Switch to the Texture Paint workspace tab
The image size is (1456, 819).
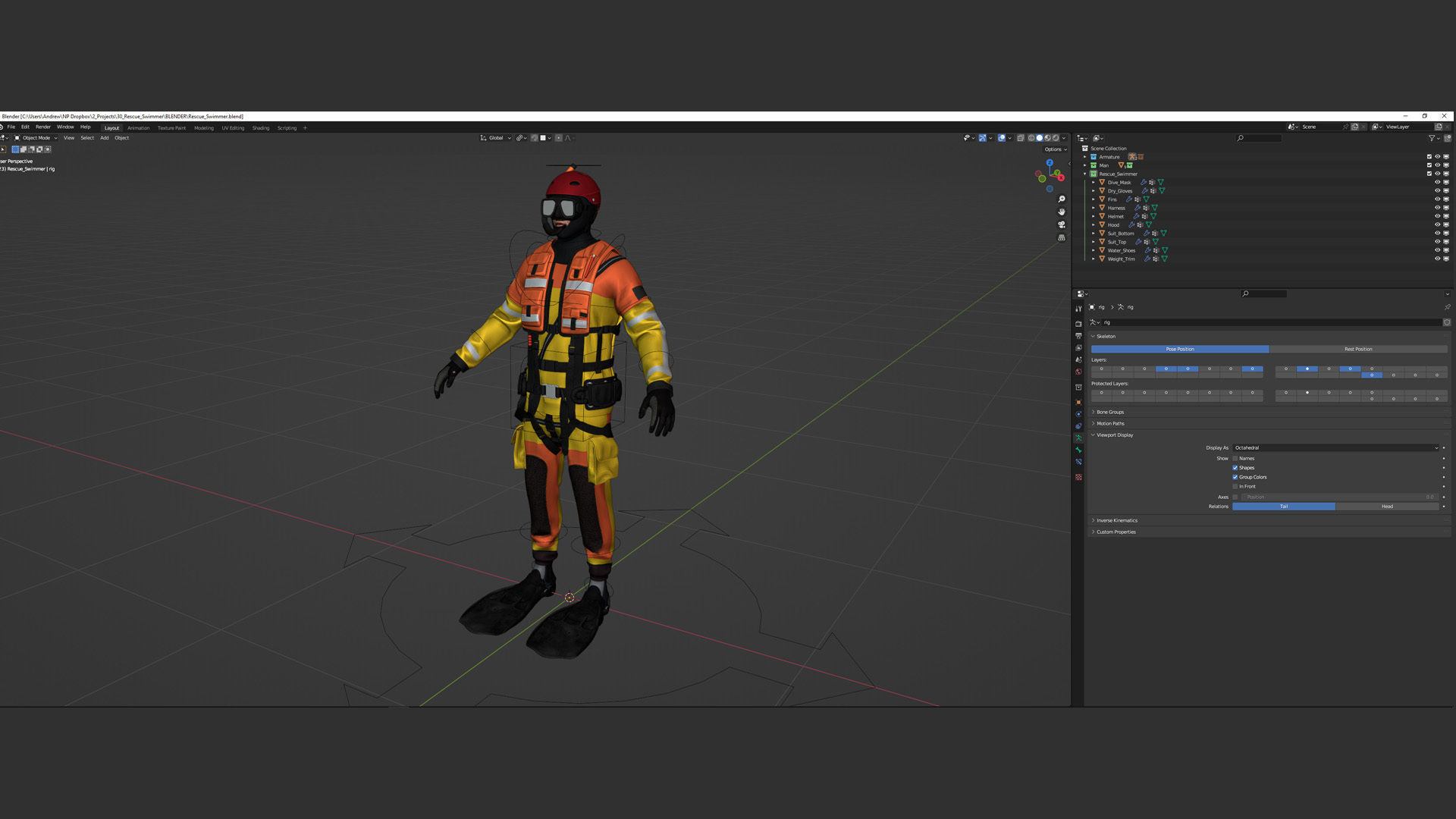172,128
